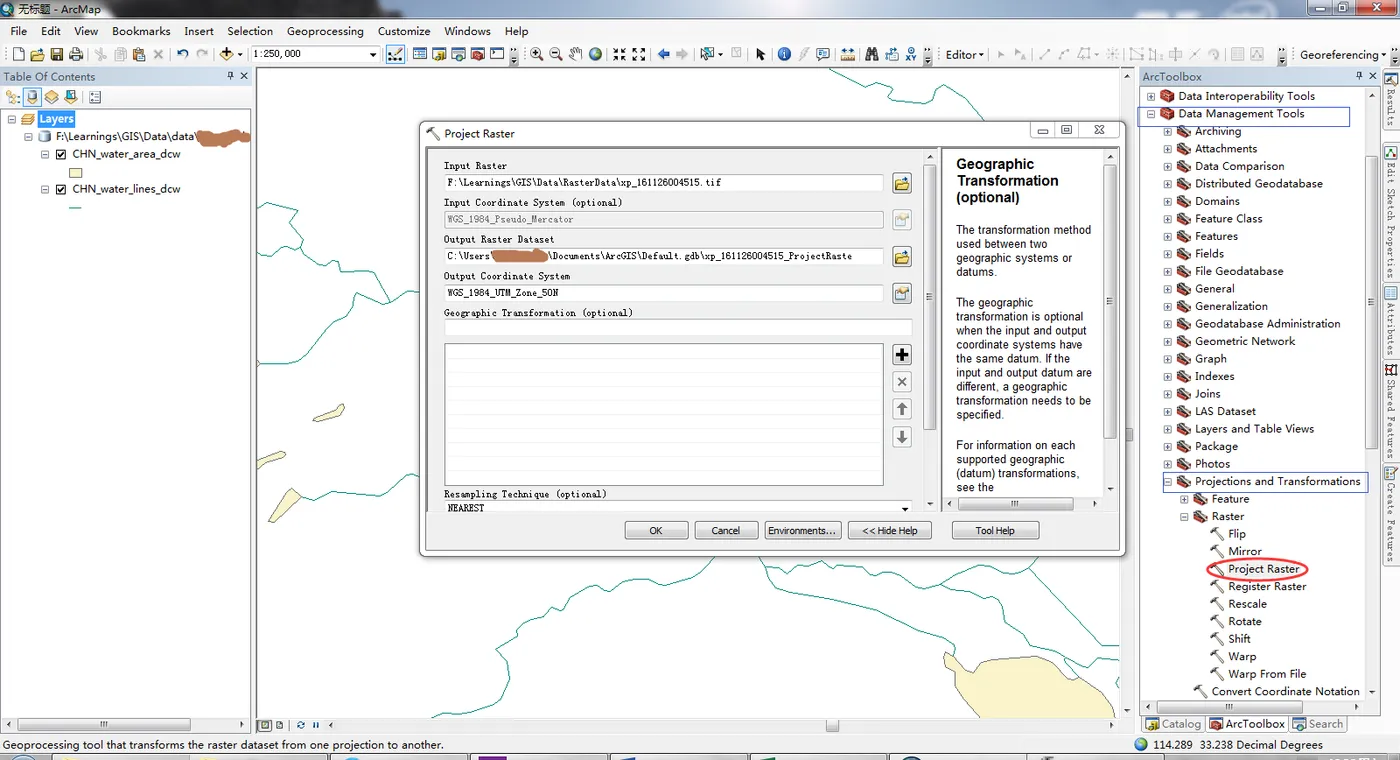Undo the last action in the toolbar
Viewport: 1400px width, 760px height.
coord(182,54)
